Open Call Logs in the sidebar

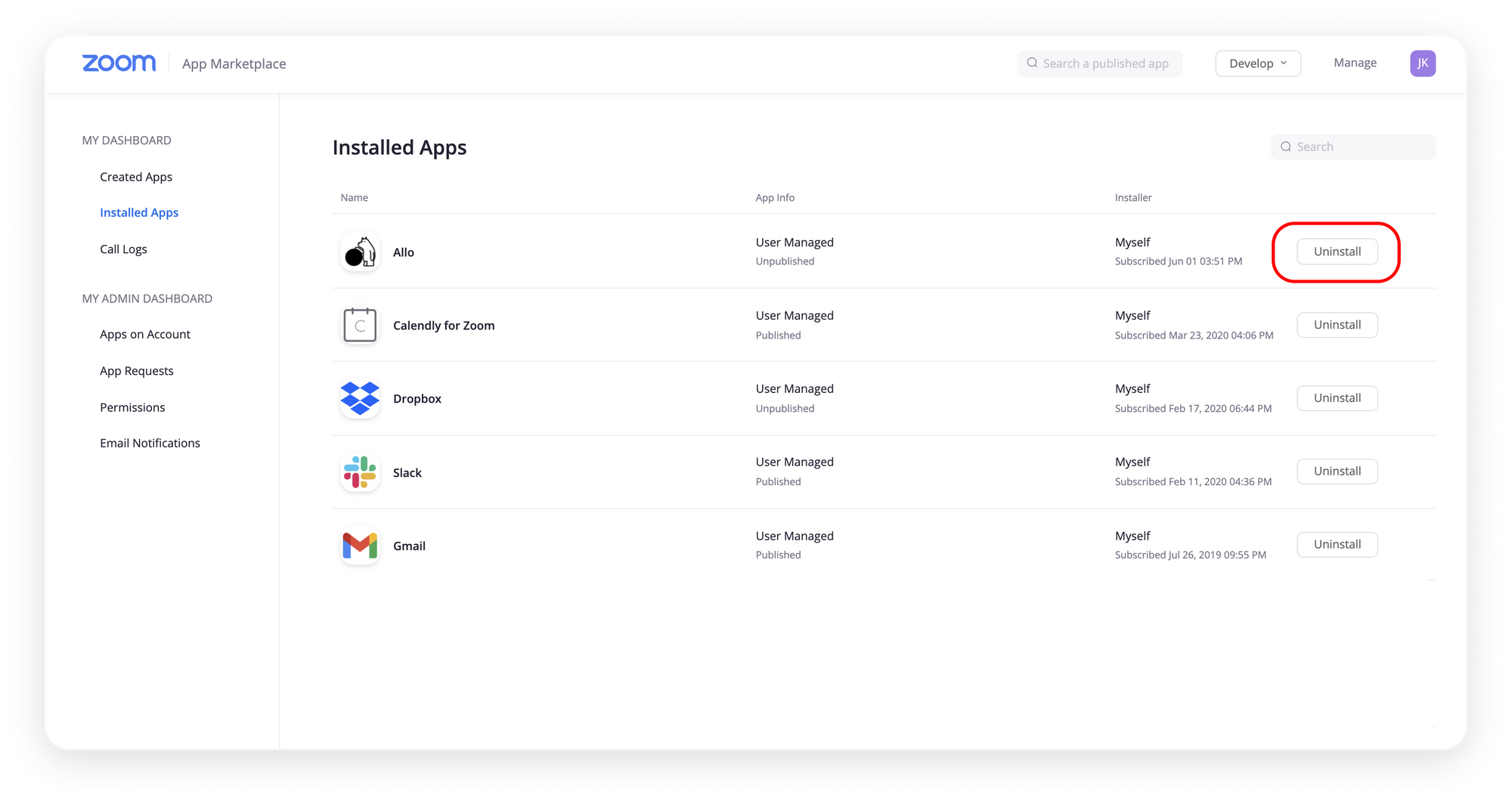123,249
